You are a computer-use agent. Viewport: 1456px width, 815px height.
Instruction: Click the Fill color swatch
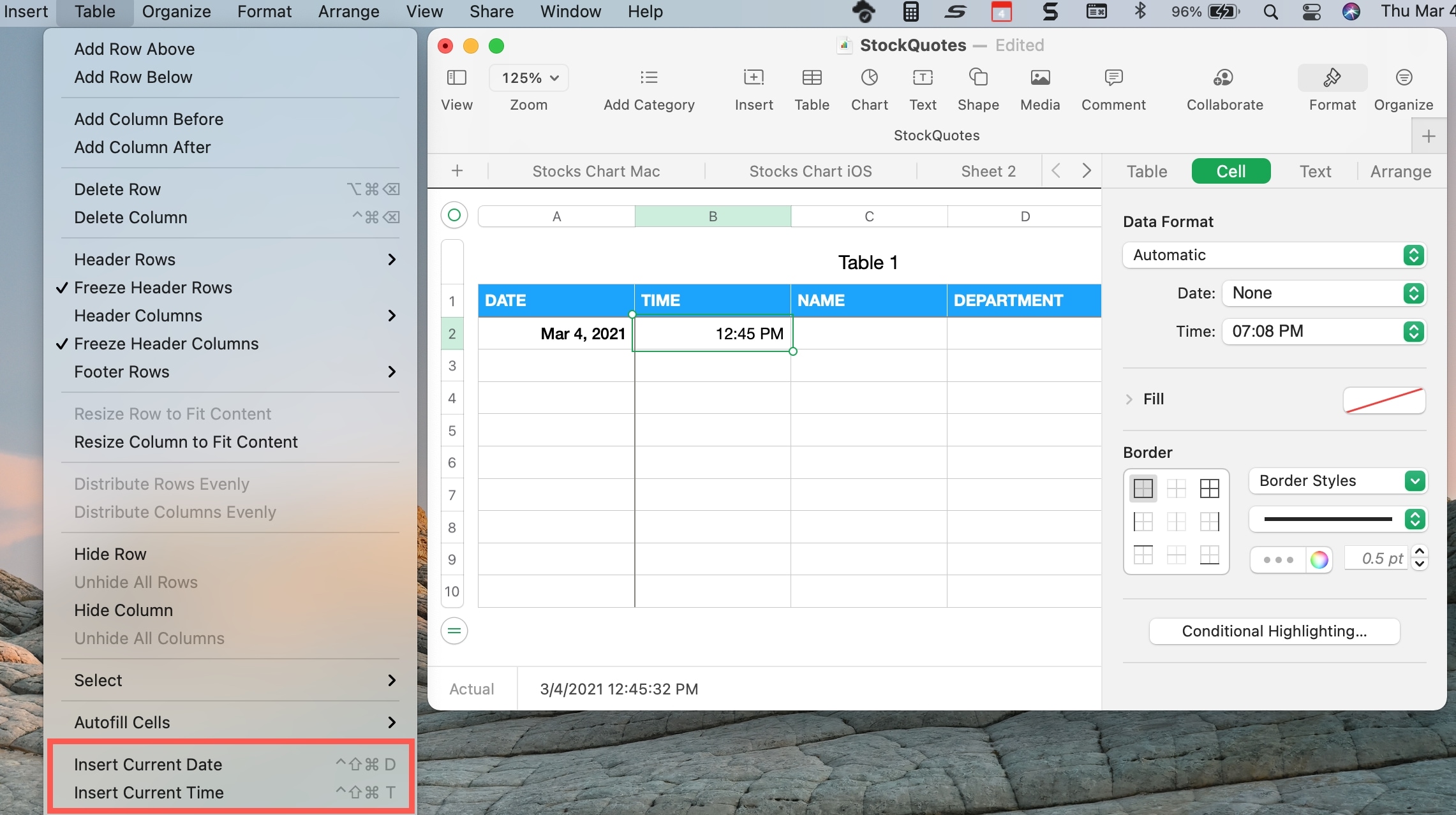(1384, 400)
